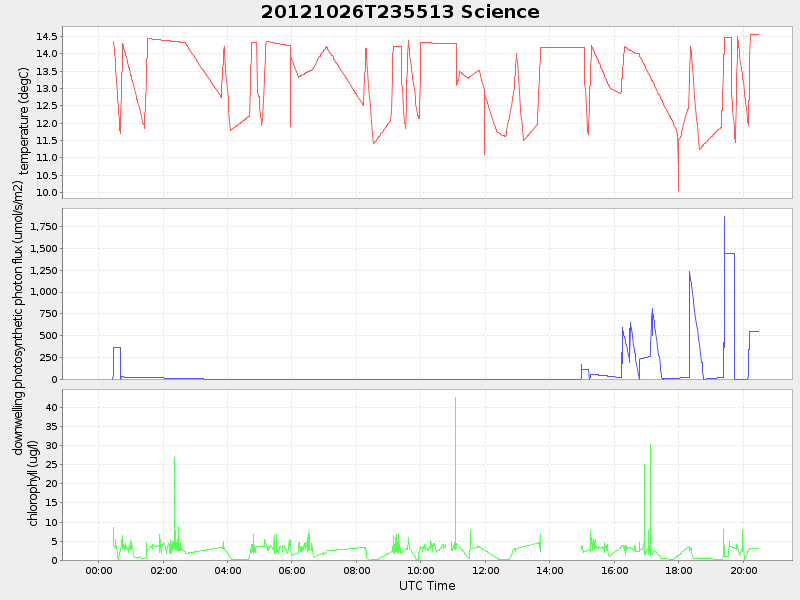Click the tallest gray chlorophyll spike near 11:00

[x=455, y=400]
